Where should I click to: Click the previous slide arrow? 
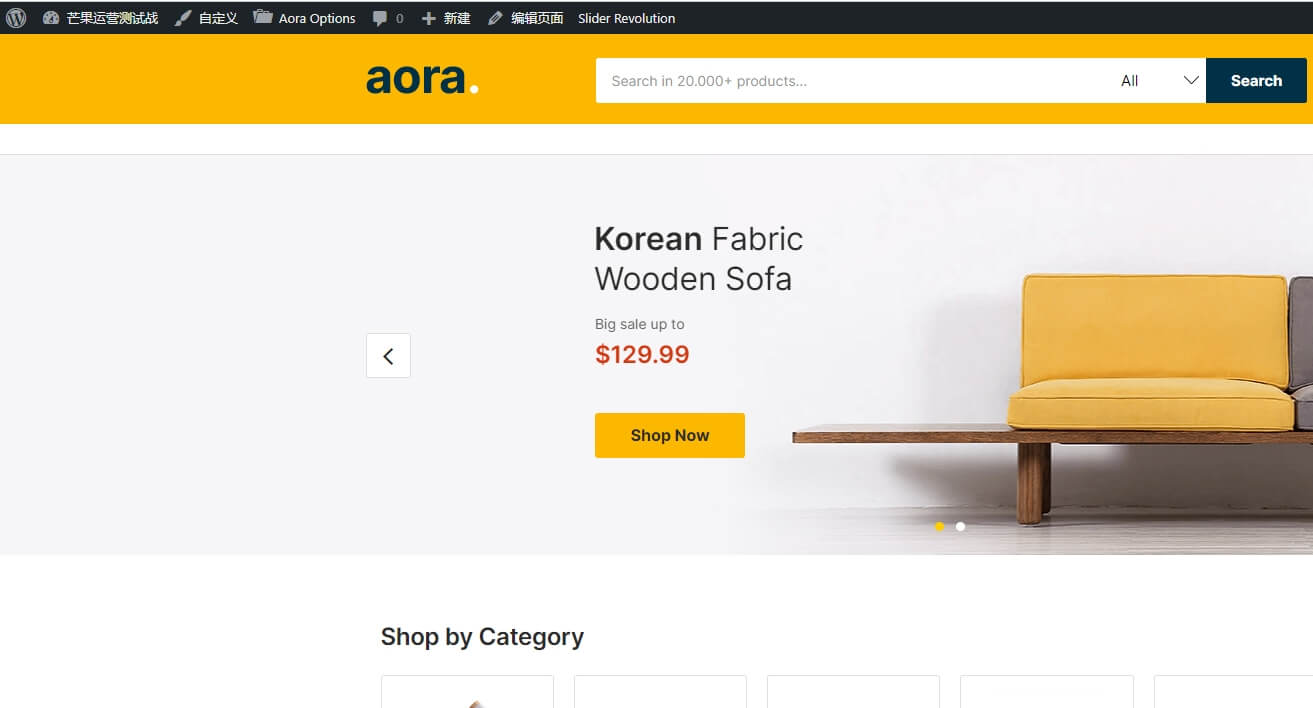tap(388, 355)
